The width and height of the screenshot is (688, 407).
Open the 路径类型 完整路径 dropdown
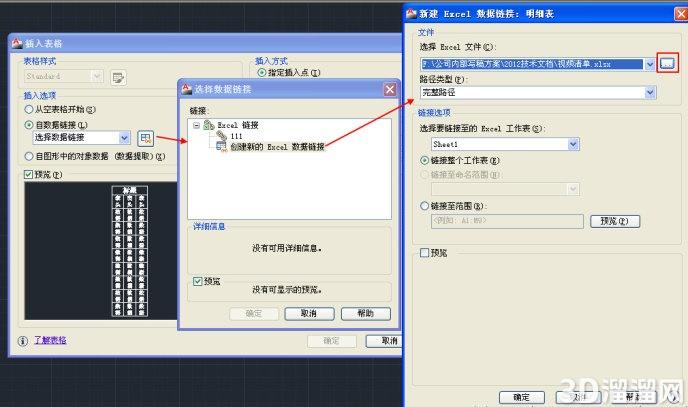tap(650, 93)
